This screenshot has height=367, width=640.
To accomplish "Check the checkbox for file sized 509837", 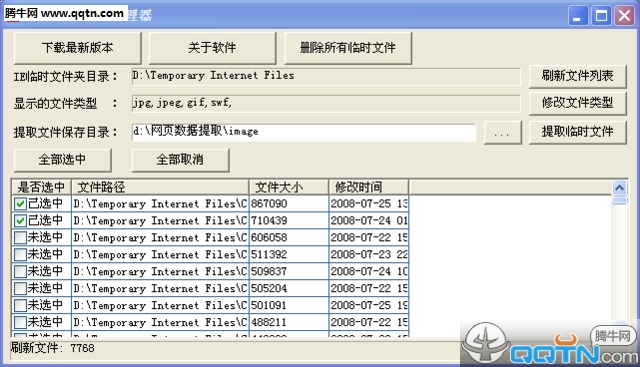I will [20, 271].
